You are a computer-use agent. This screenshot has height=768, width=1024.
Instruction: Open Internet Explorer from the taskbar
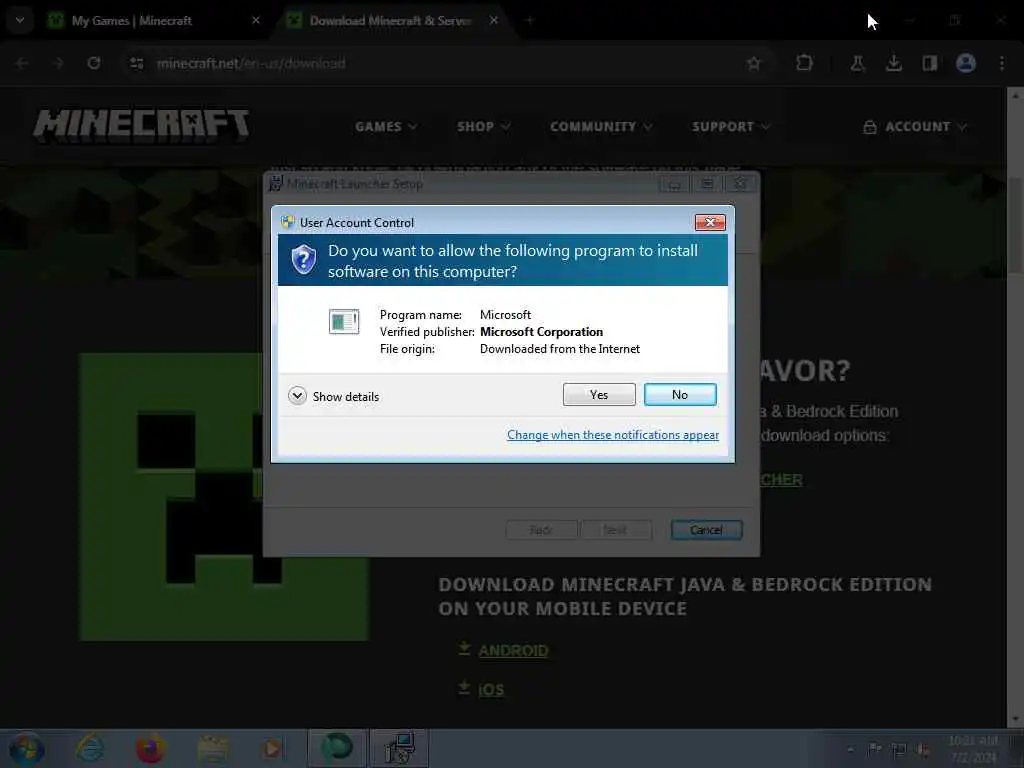pos(89,748)
